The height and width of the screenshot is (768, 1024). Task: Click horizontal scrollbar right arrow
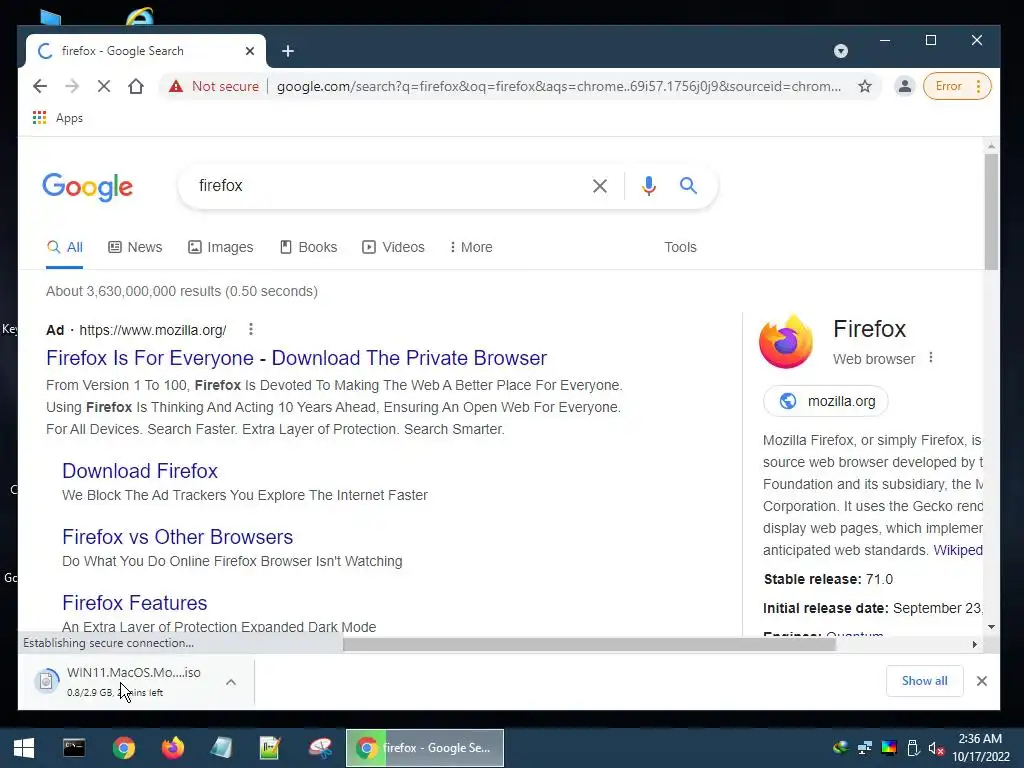click(974, 645)
